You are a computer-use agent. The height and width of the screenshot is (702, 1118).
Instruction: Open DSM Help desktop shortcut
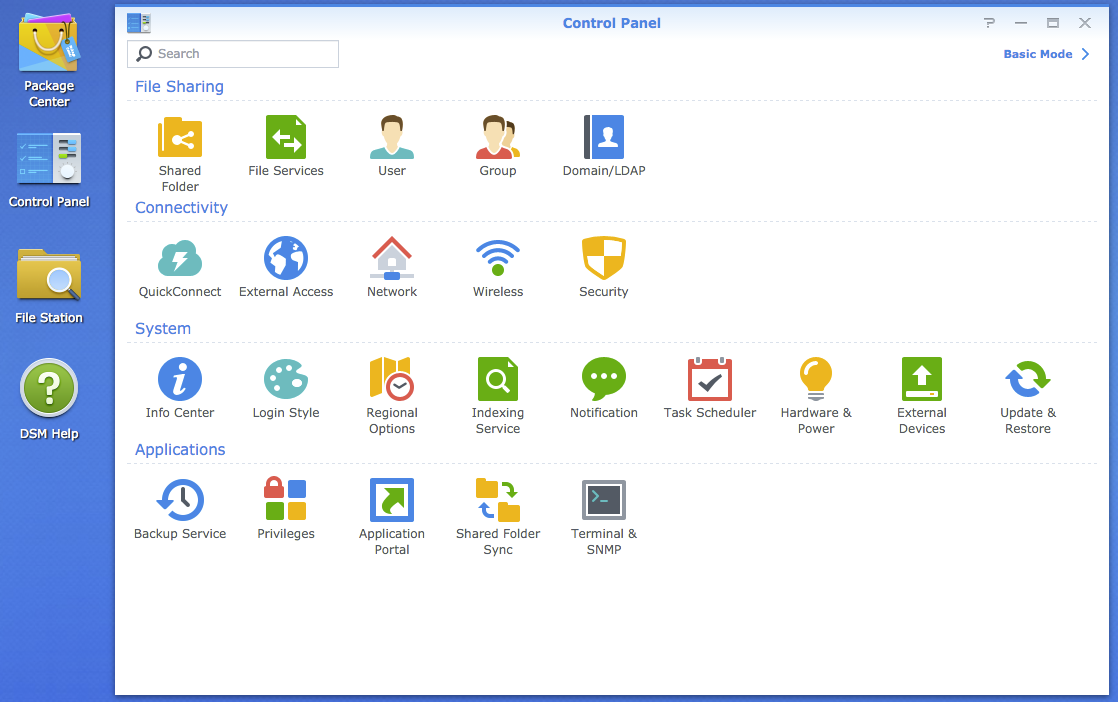[49, 391]
